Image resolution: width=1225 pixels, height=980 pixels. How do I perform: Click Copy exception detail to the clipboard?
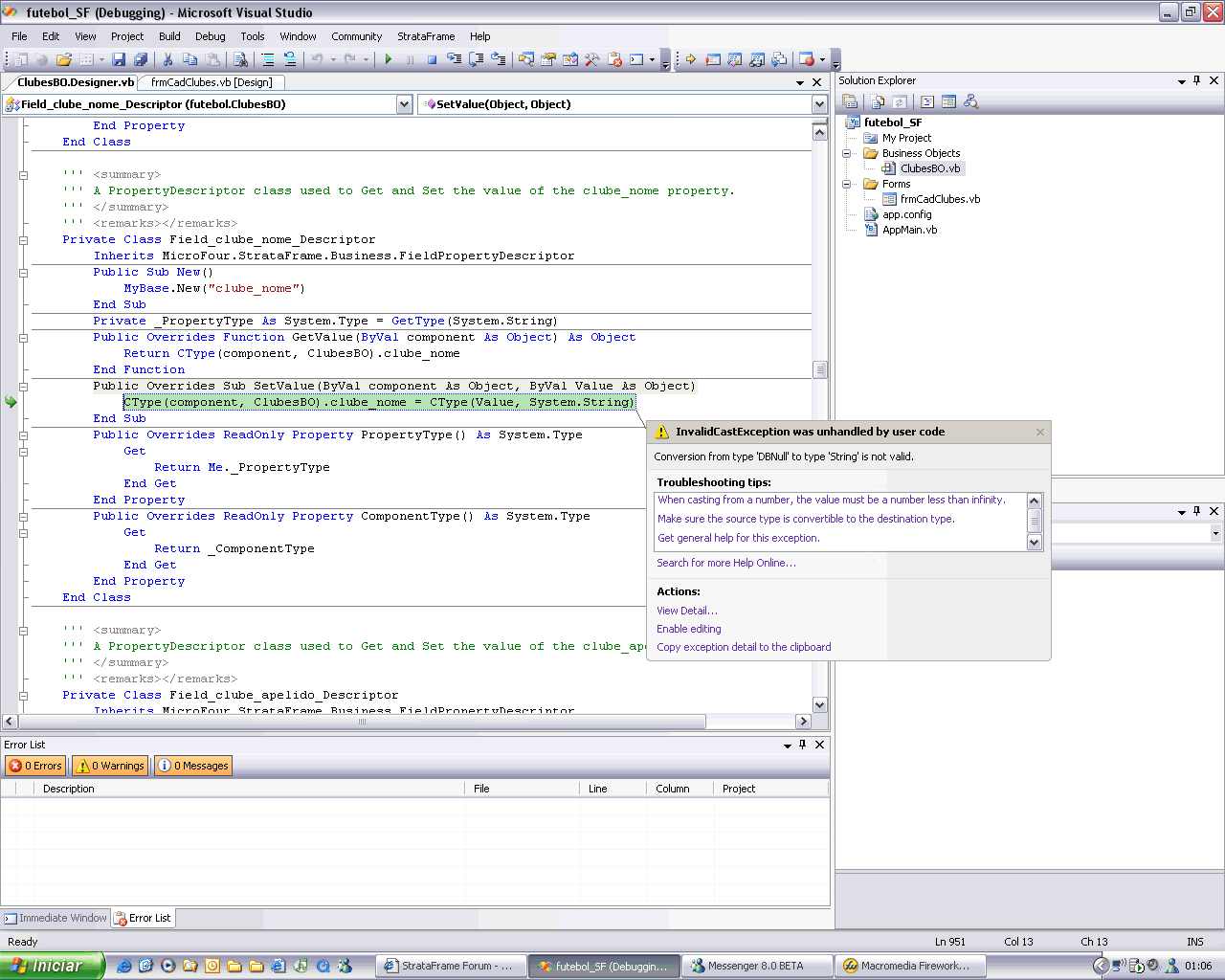pyautogui.click(x=744, y=647)
